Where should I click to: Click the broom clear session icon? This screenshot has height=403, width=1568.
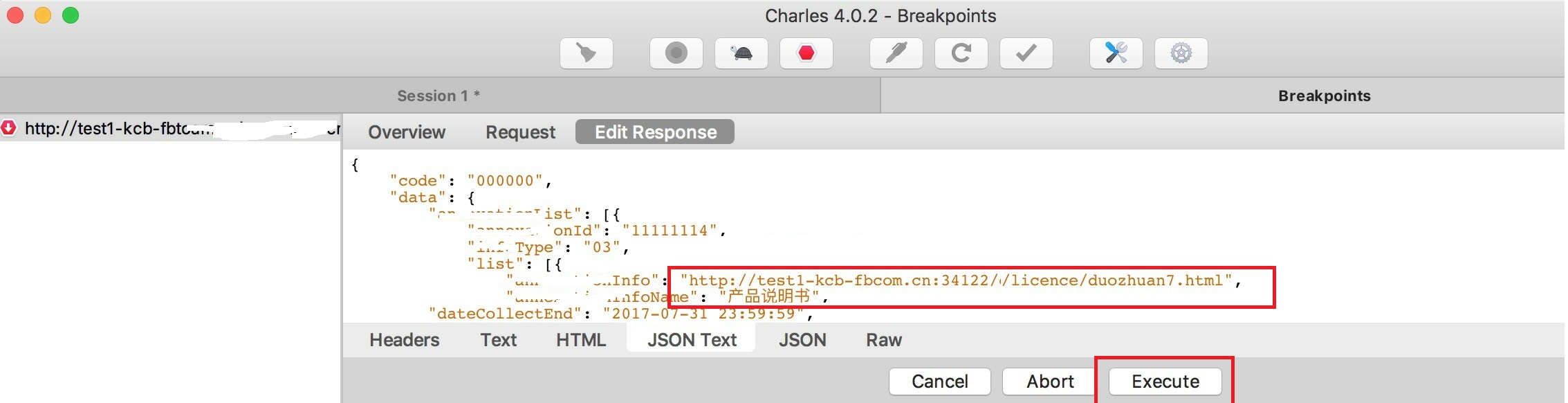coord(586,53)
